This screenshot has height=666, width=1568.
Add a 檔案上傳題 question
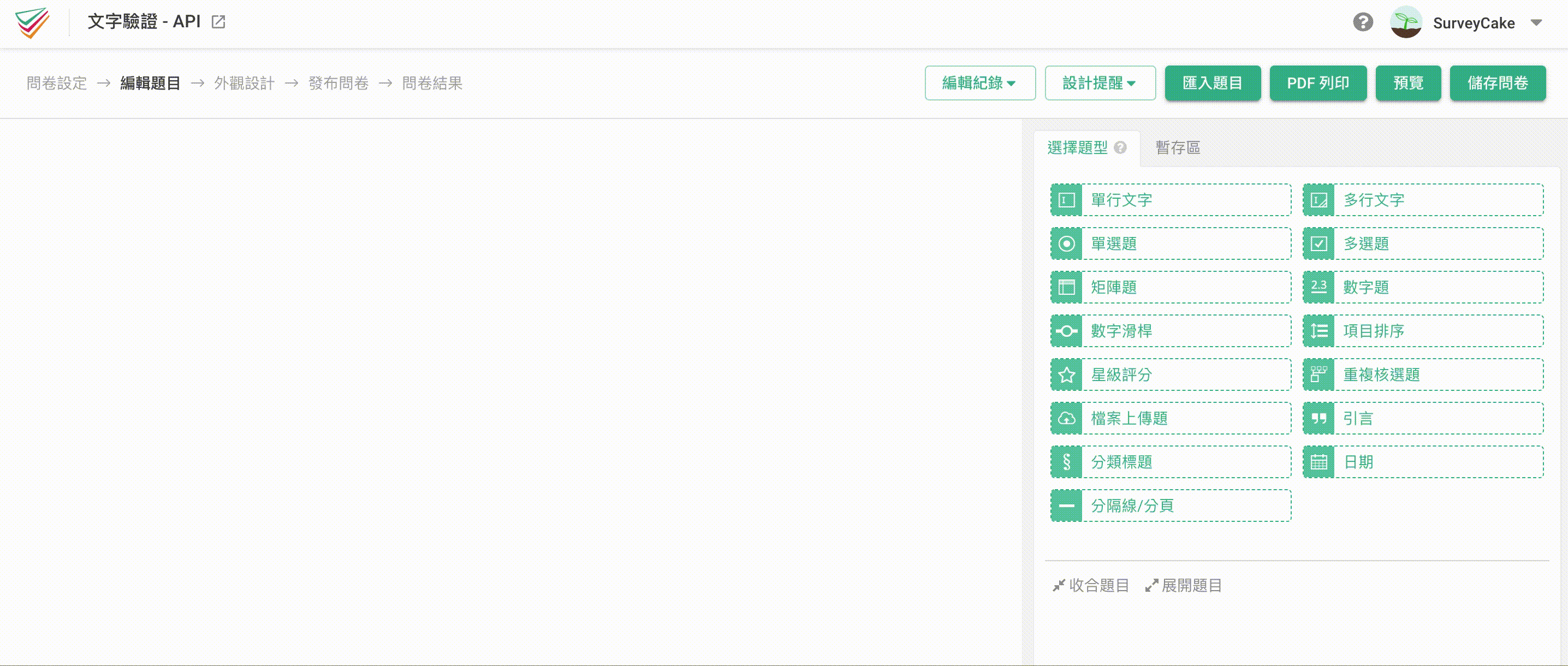click(1171, 418)
